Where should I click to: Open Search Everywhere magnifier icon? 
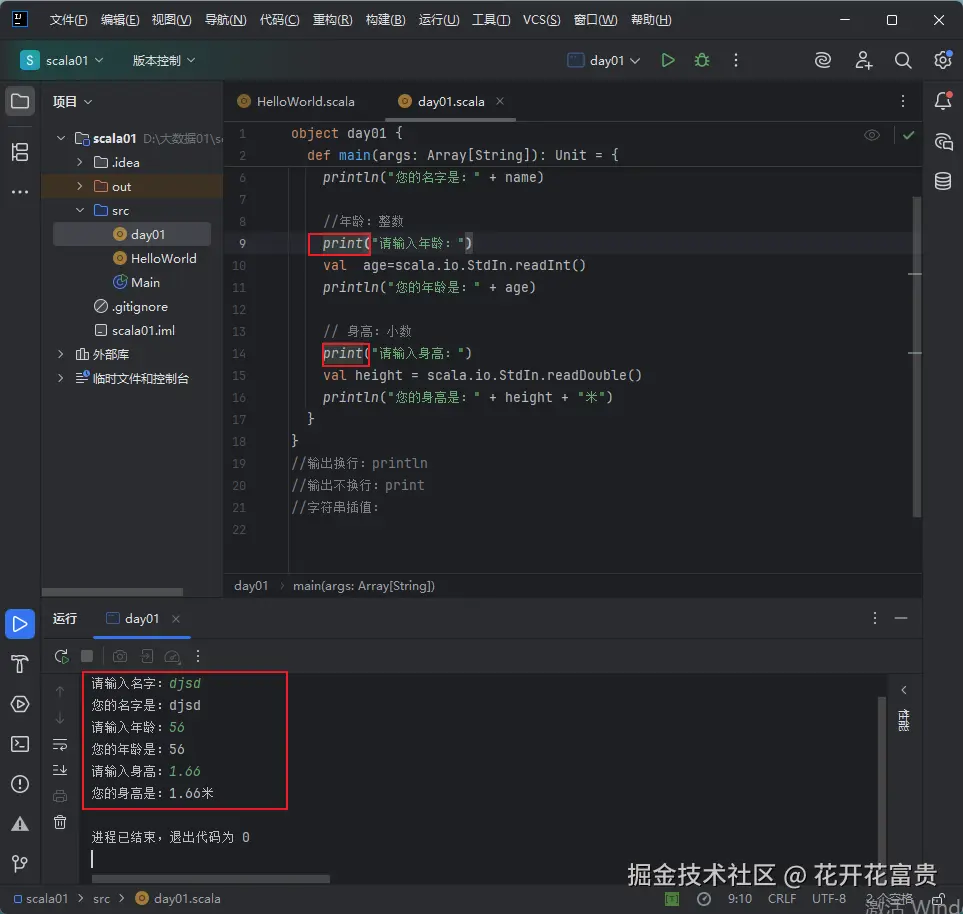coord(902,60)
